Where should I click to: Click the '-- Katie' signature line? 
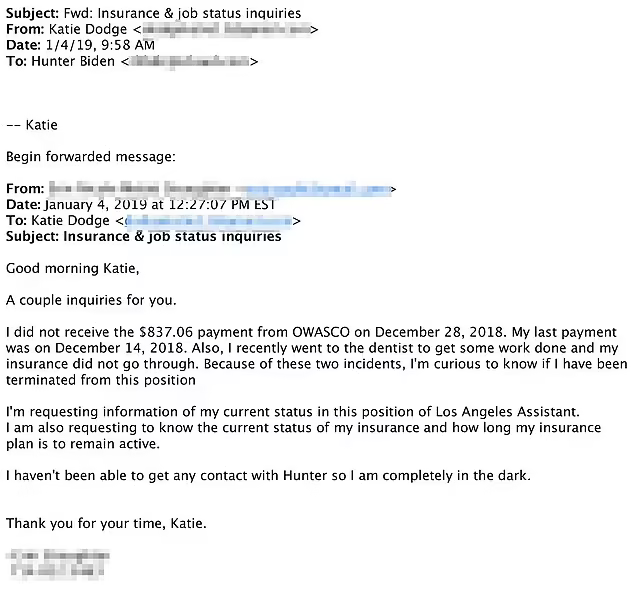coord(32,125)
